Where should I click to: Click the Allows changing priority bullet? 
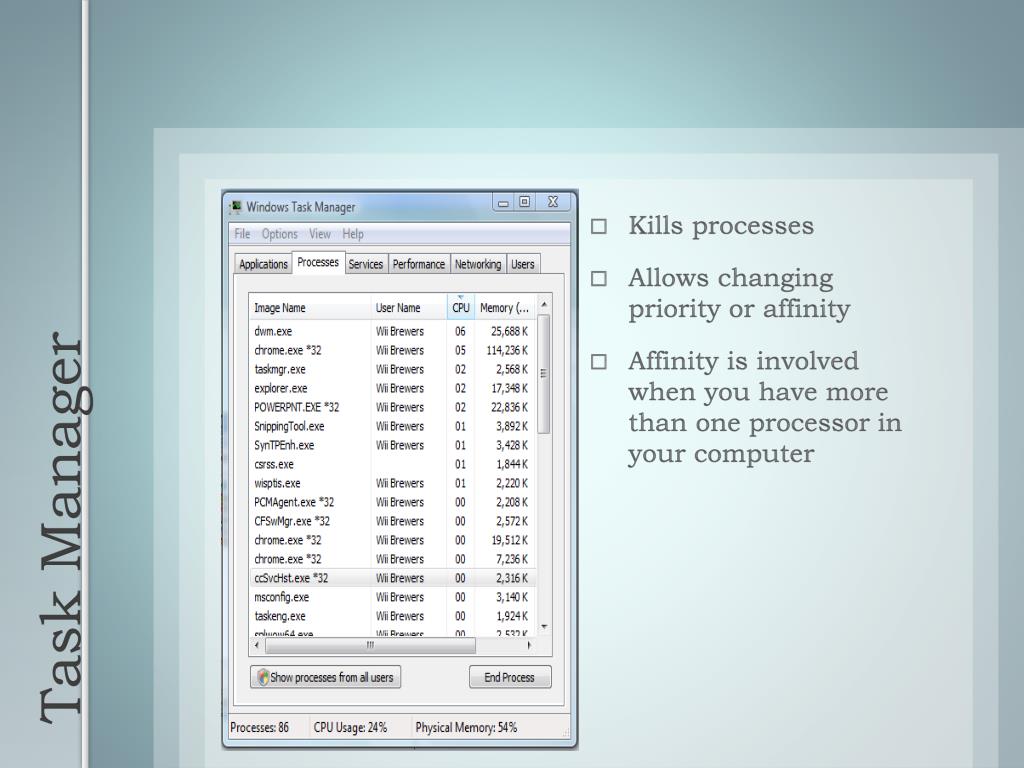coord(739,293)
